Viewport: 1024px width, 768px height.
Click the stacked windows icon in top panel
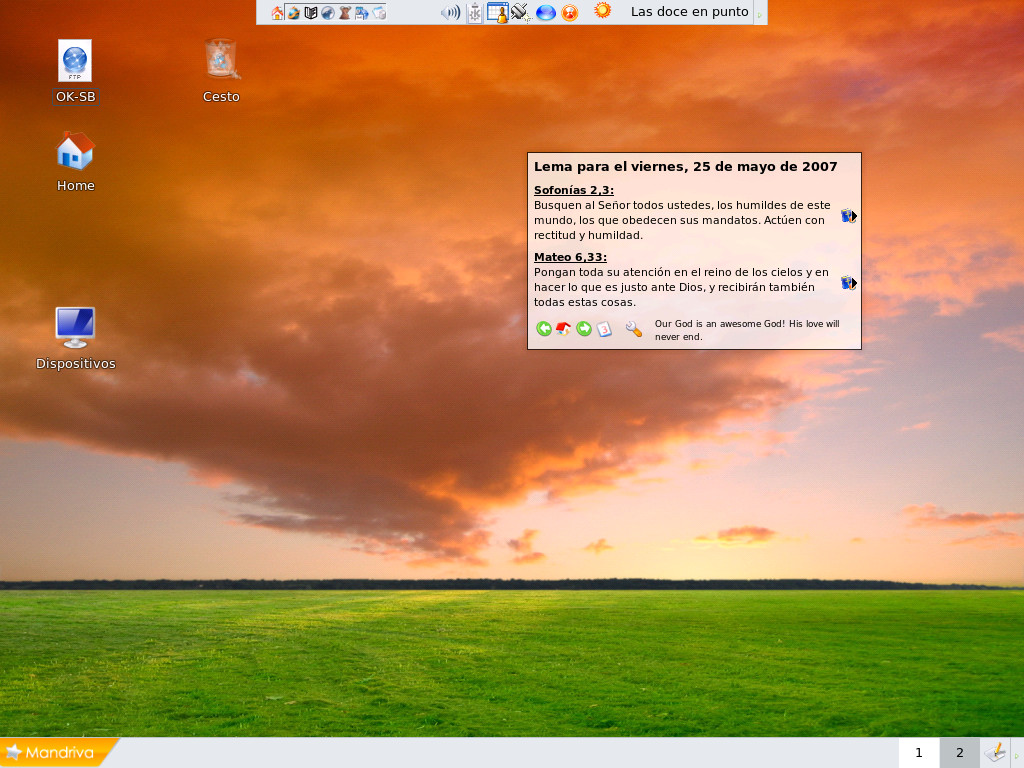[379, 13]
